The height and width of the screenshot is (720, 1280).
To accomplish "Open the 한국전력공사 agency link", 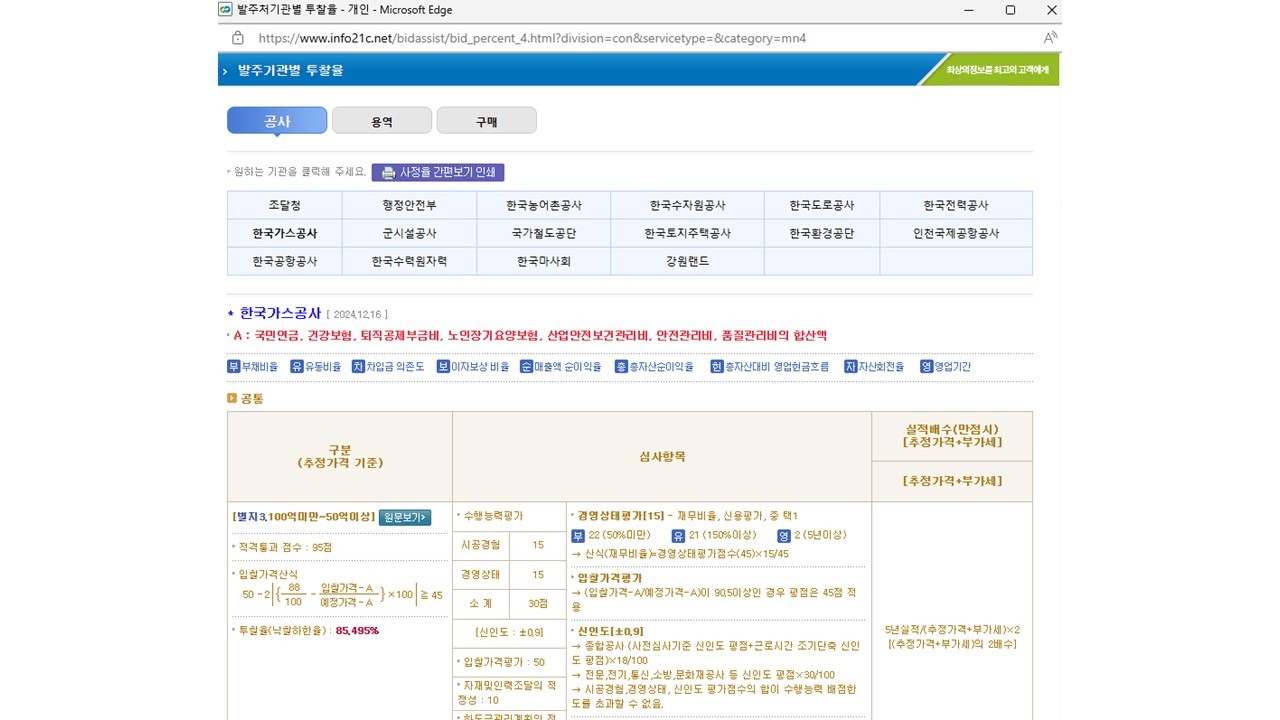I will click(x=955, y=205).
